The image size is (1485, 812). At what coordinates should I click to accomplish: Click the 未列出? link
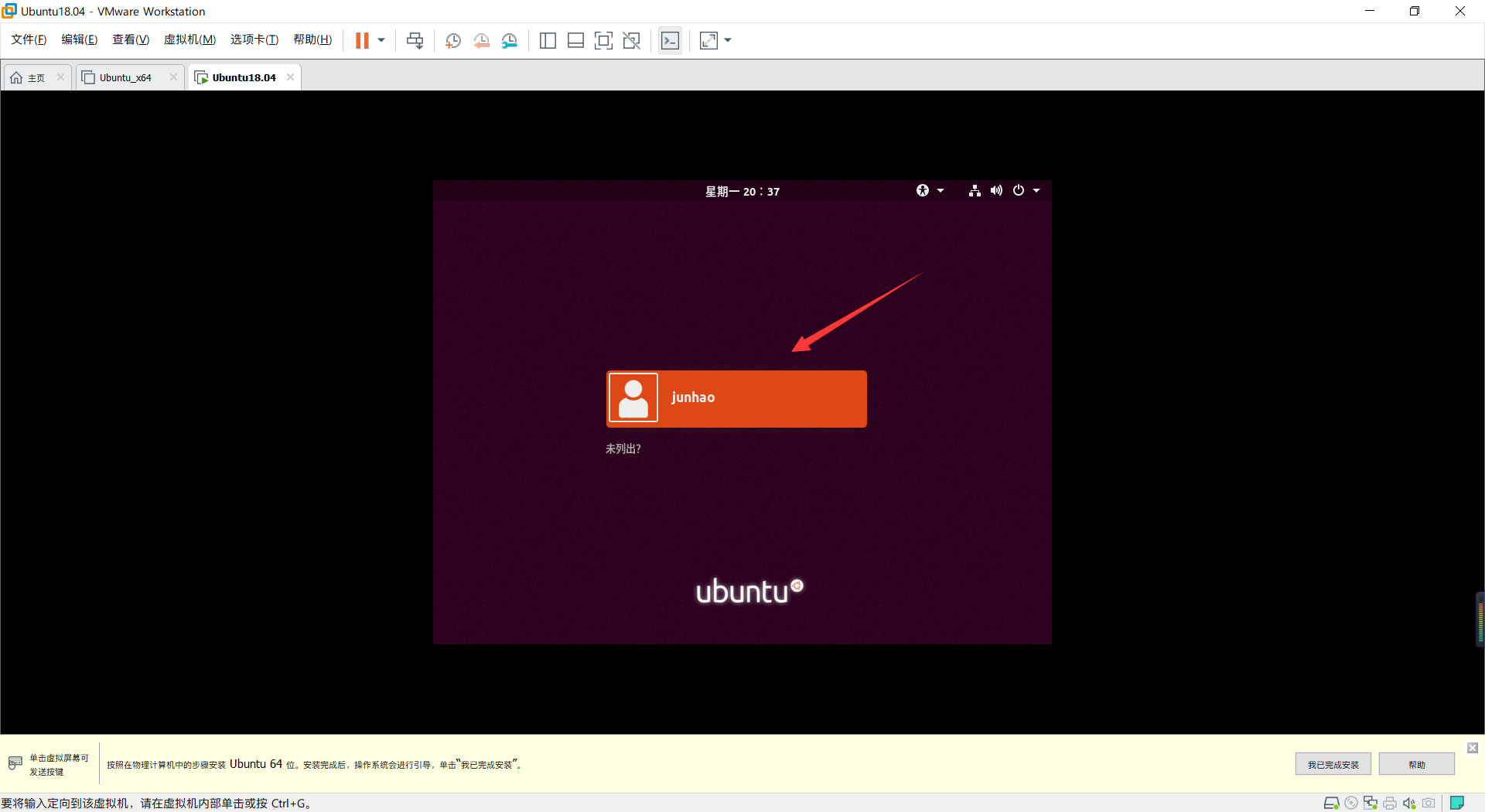pos(623,449)
